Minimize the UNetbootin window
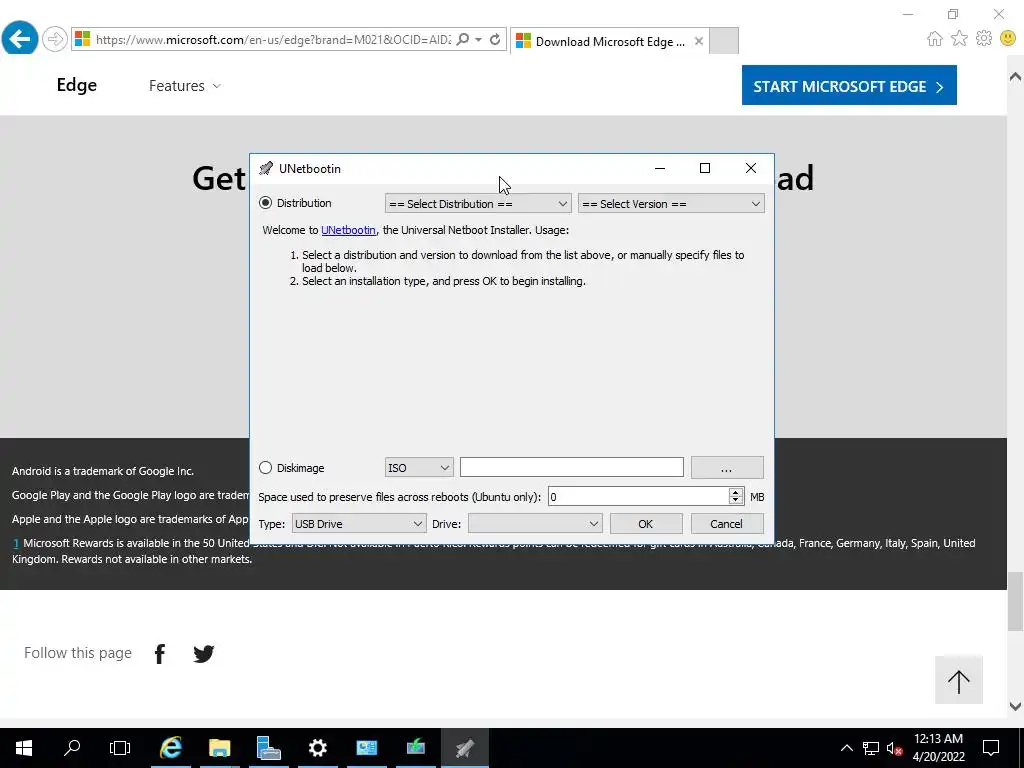The image size is (1024, 768). click(x=660, y=168)
